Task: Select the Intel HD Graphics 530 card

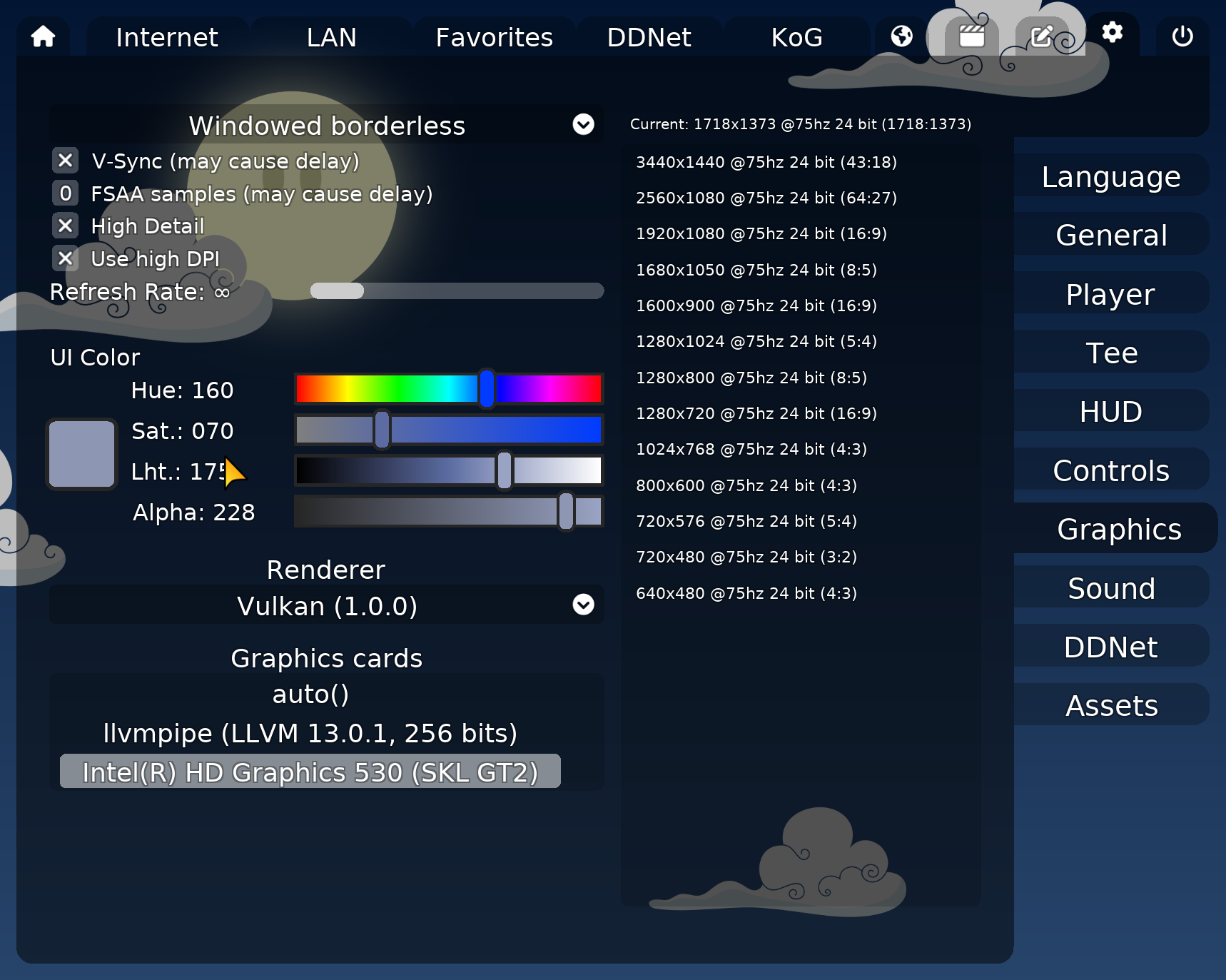Action: click(x=311, y=772)
